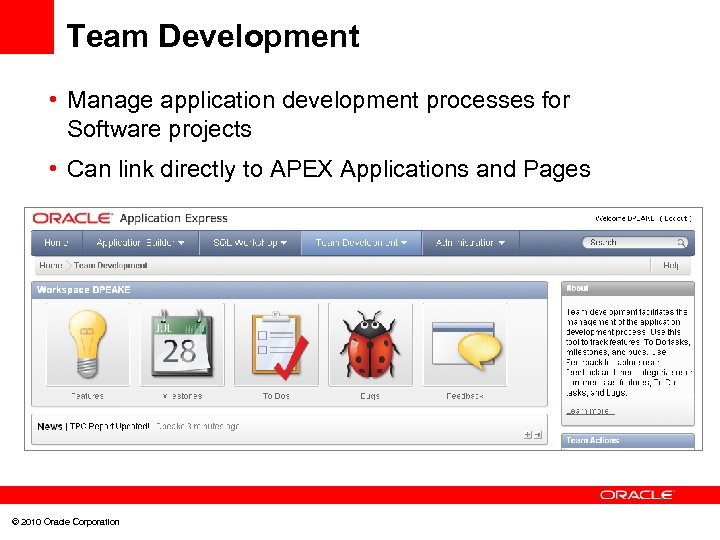Expand the Team Development dropdown arrow
Screen dimensions: 720x540
(404, 243)
